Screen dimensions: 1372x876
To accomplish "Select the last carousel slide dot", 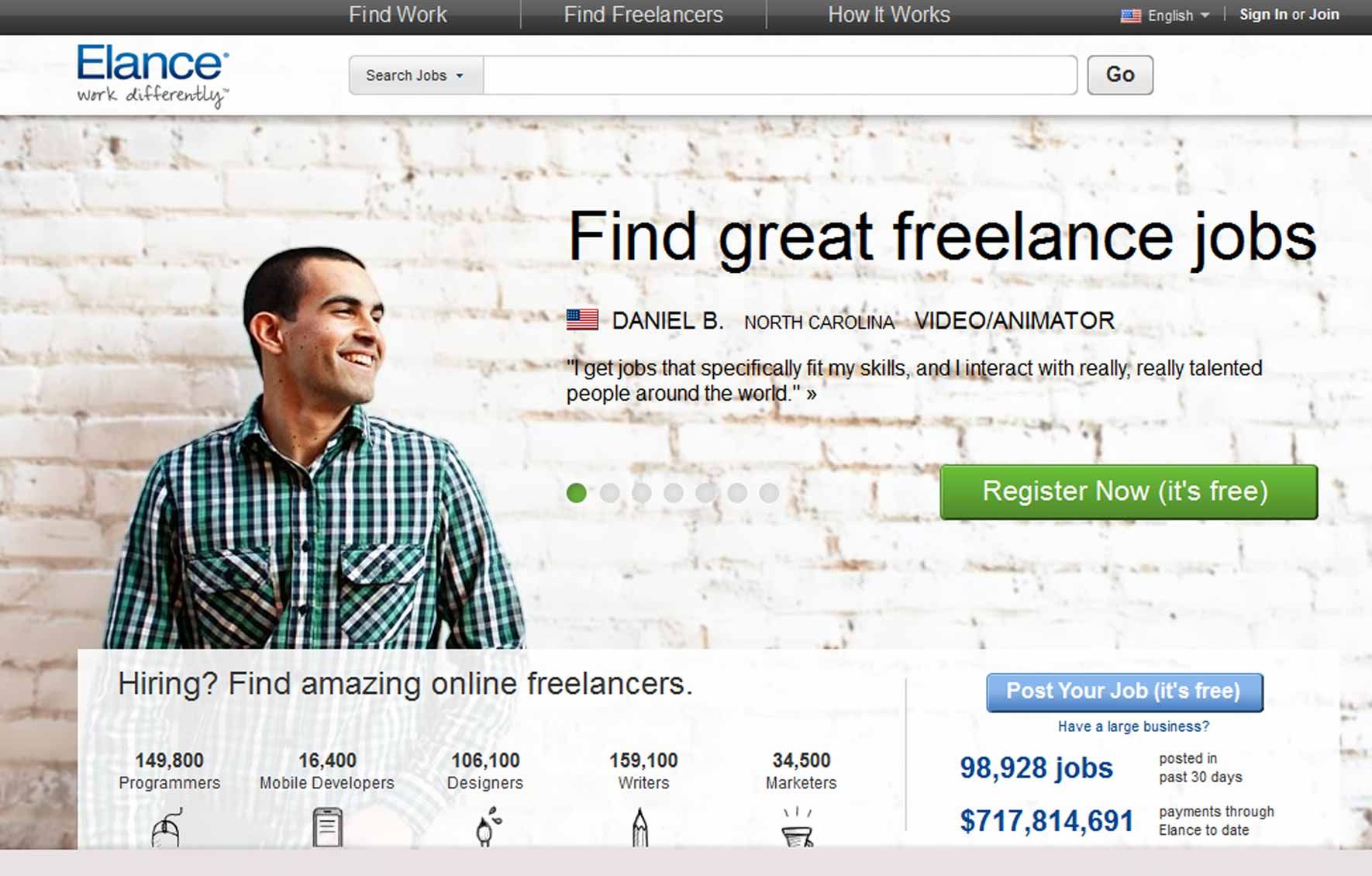I will click(x=768, y=492).
